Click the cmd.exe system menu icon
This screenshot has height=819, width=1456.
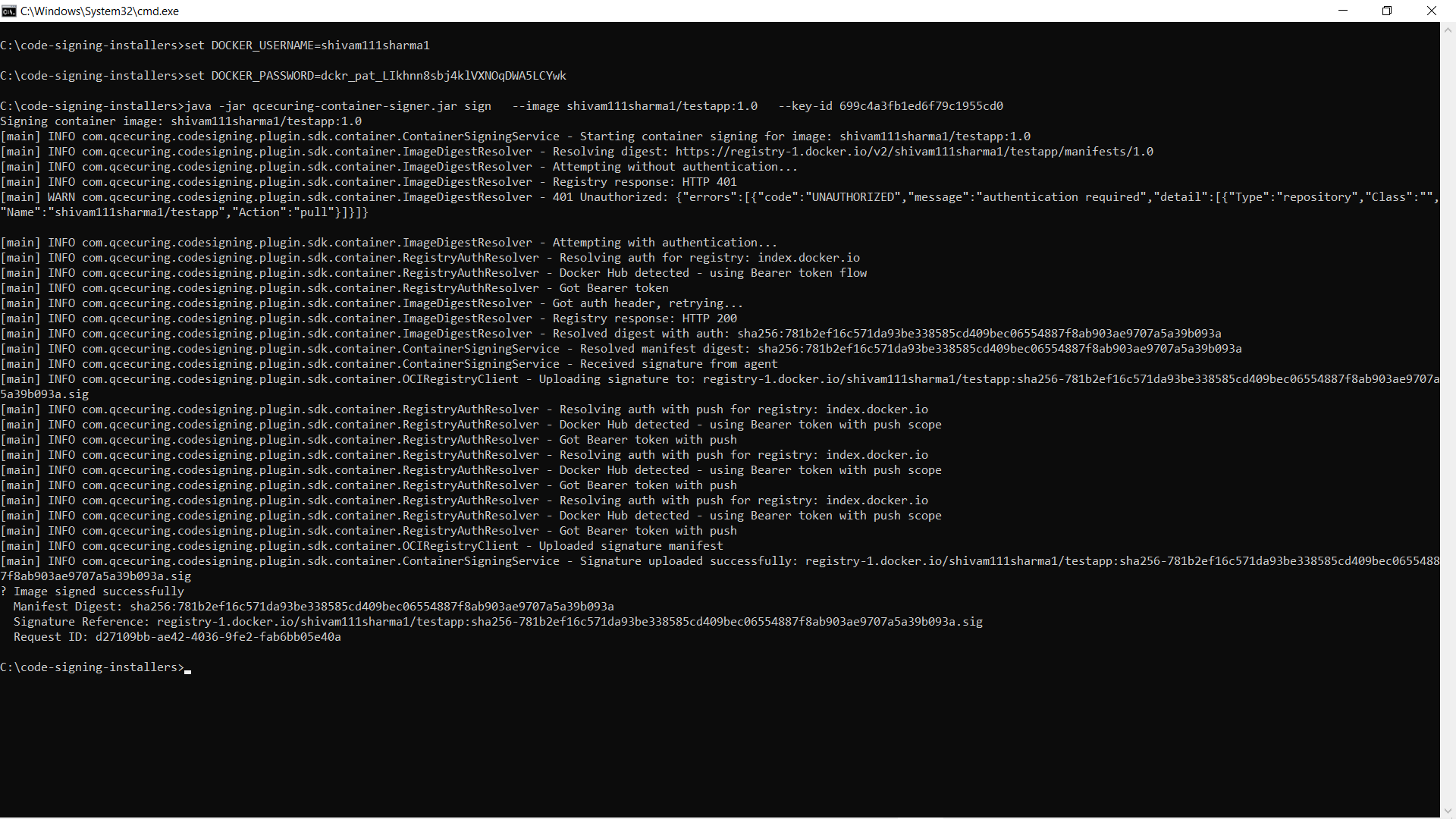click(x=9, y=11)
